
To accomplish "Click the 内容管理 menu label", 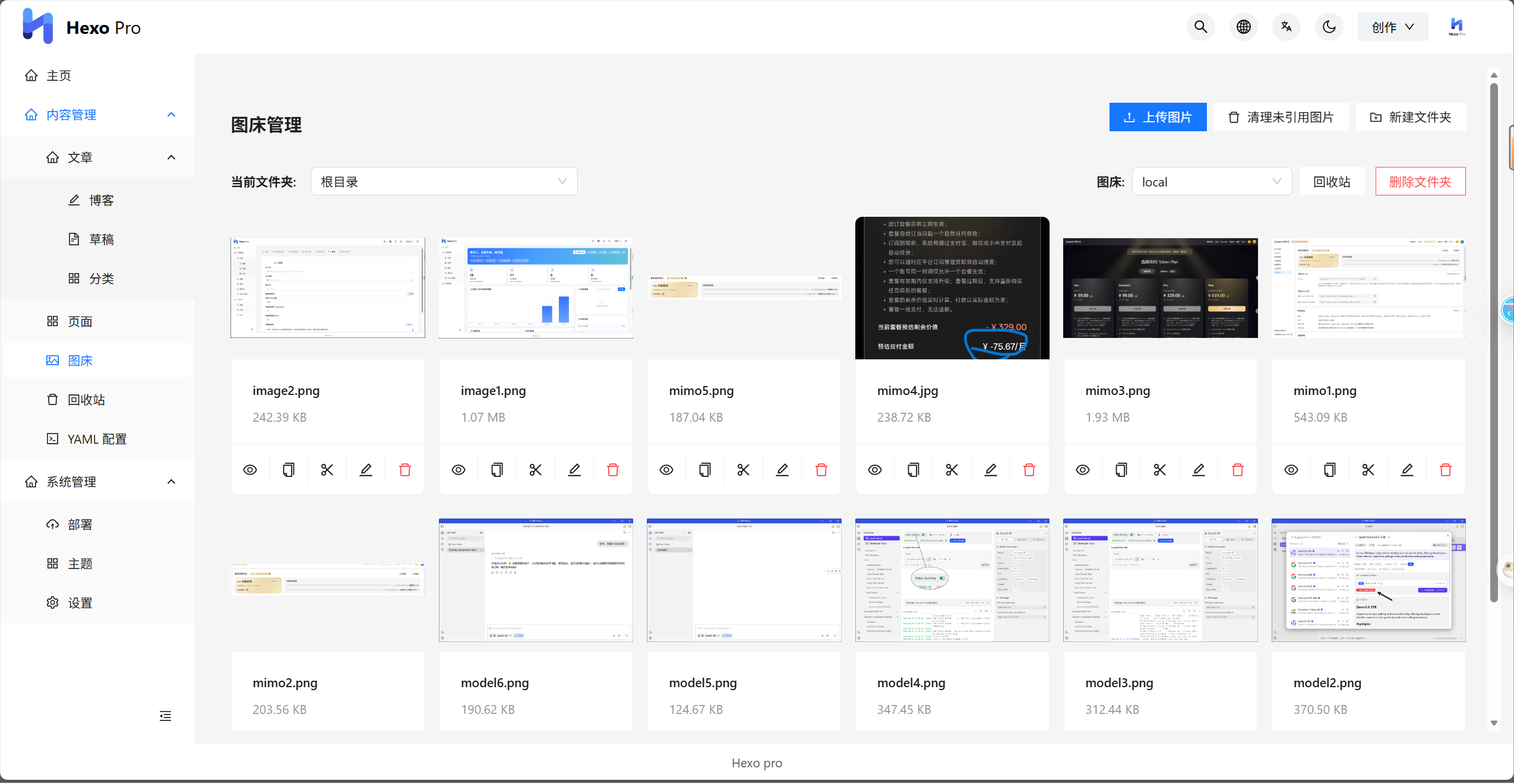I will [71, 115].
